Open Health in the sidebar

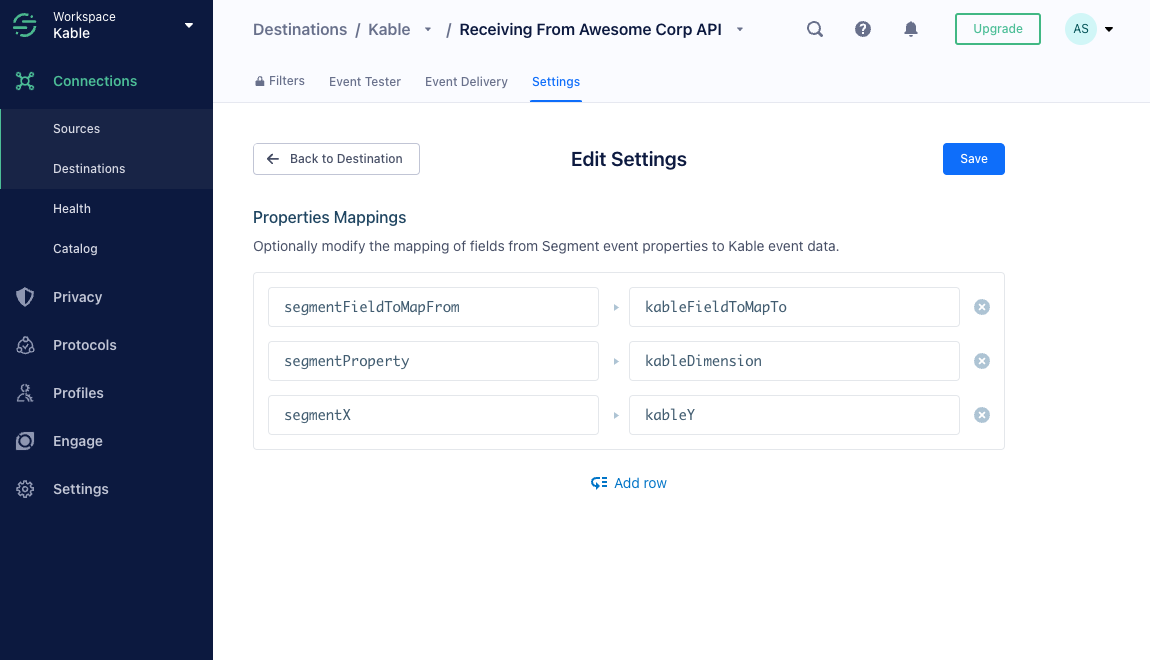[72, 208]
